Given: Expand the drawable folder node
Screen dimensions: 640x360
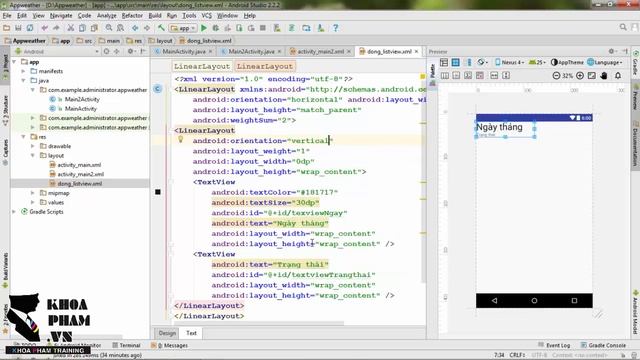Looking at the screenshot, I should (x=33, y=146).
